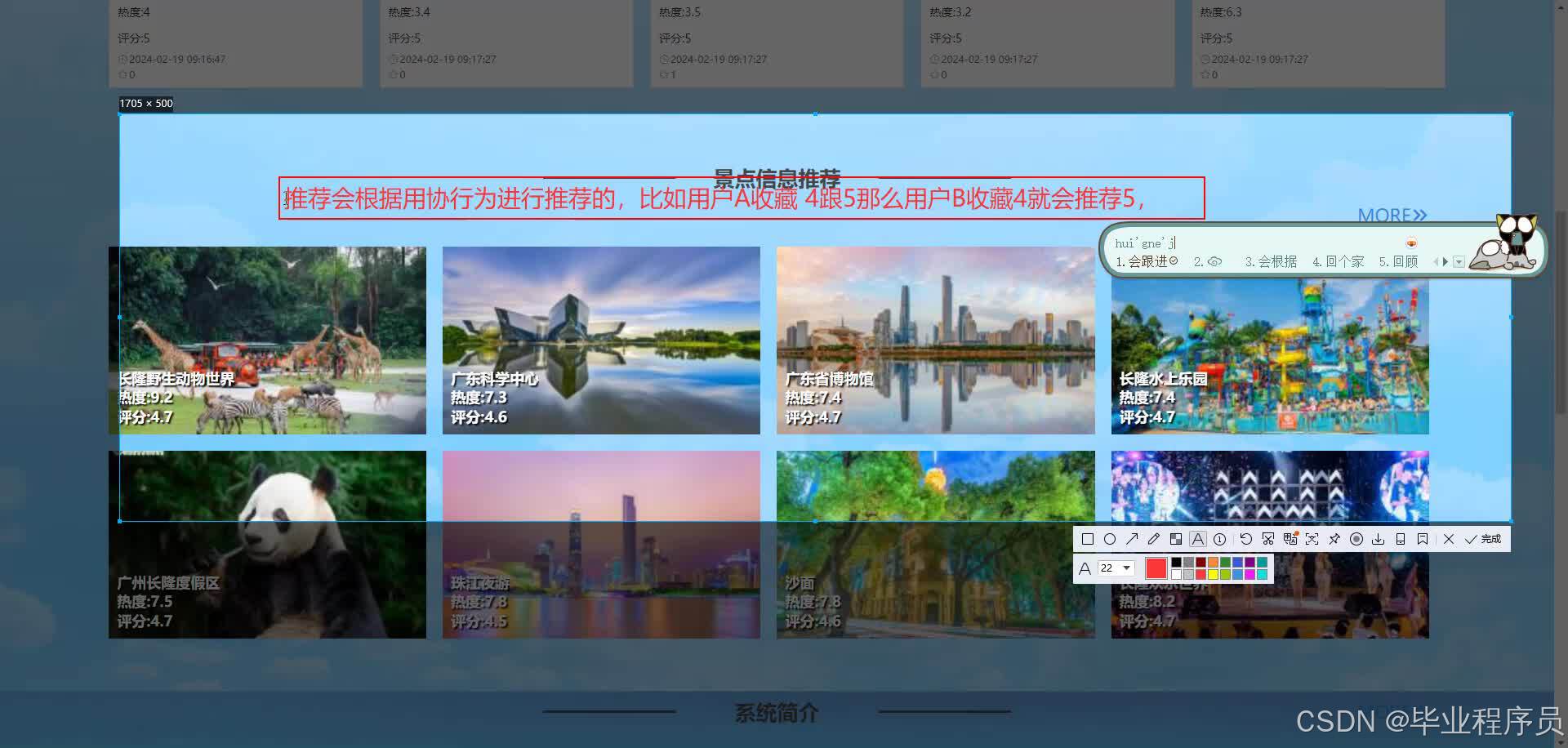The height and width of the screenshot is (748, 1568).
Task: Toggle the translate tool with notification dot
Action: tap(1290, 539)
